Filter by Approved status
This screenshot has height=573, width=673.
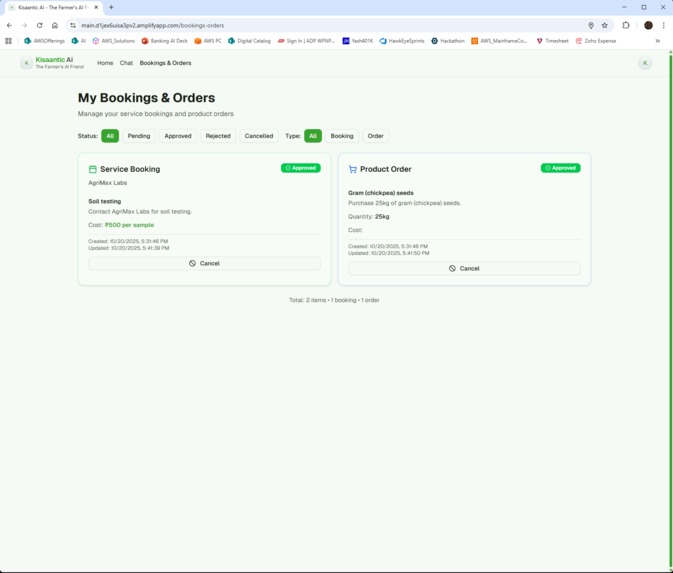(178, 136)
